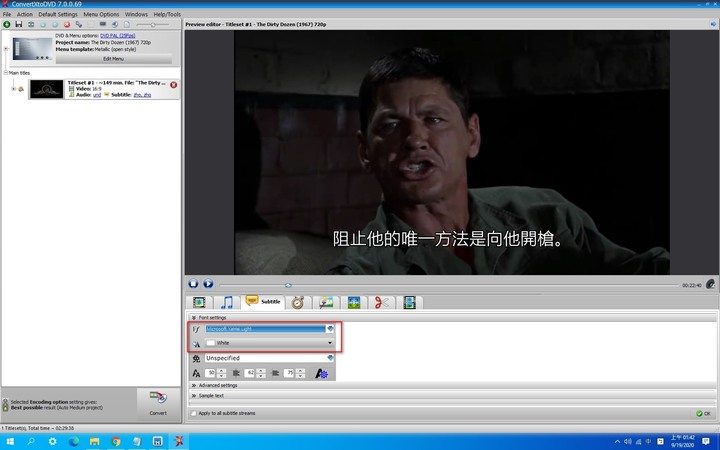Open the Action menu
Image resolution: width=720 pixels, height=450 pixels.
[x=25, y=14]
